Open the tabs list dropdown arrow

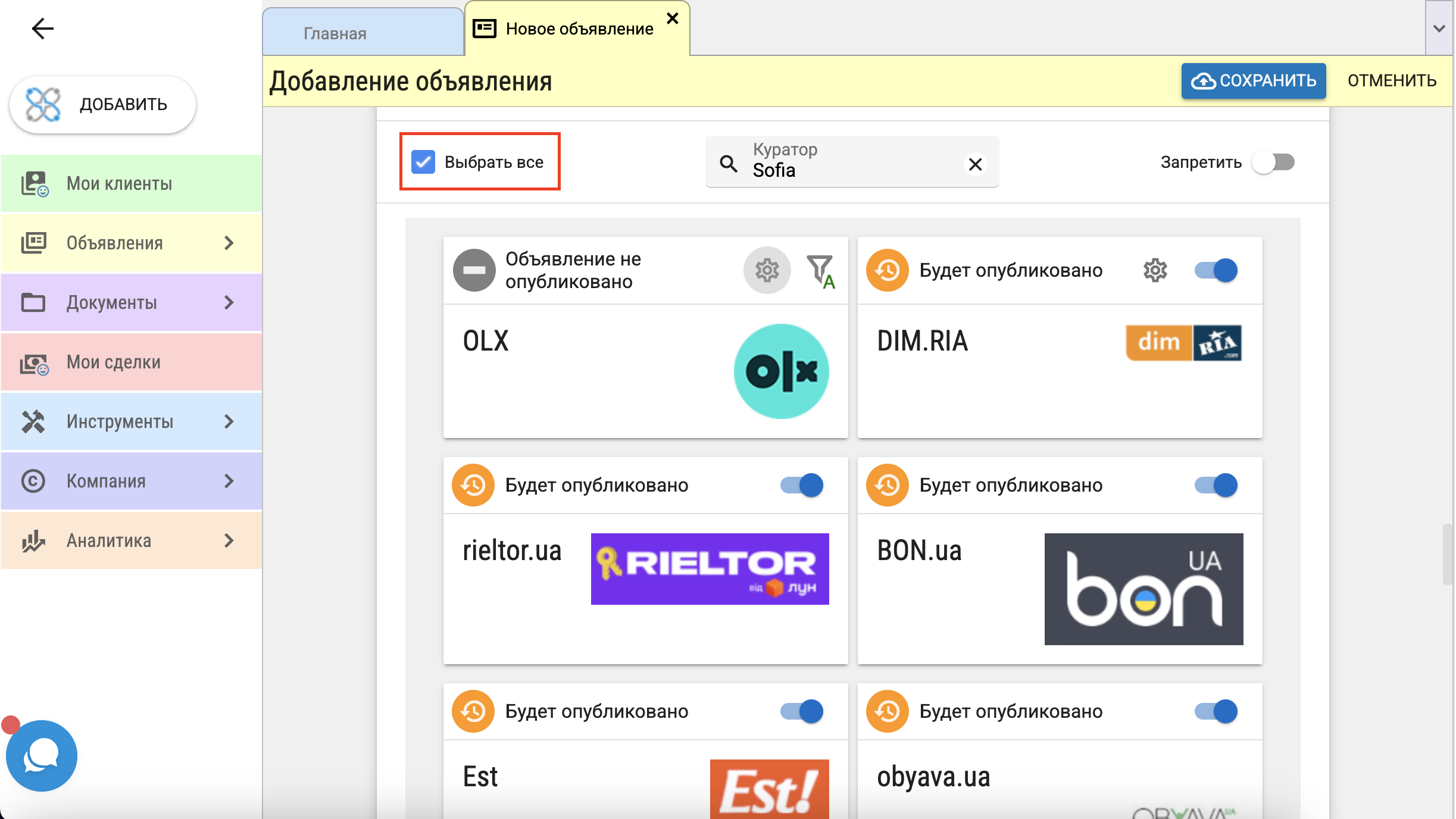[x=1439, y=29]
